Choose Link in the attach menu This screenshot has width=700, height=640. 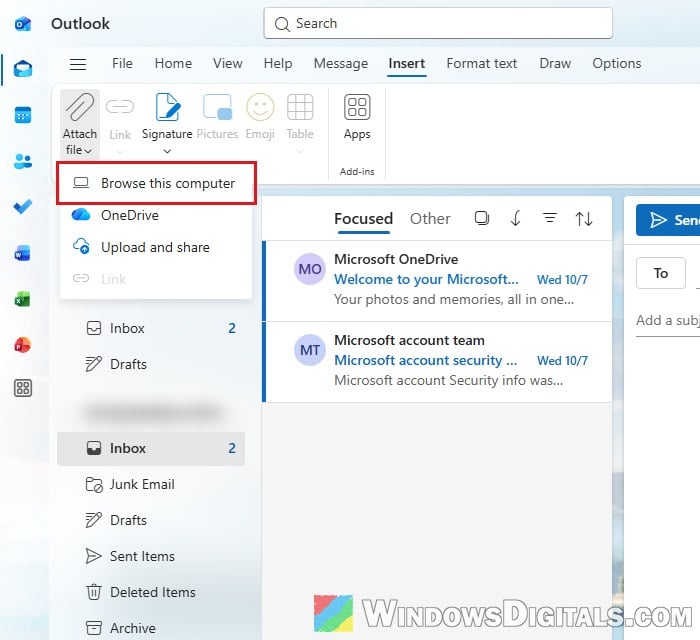pyautogui.click(x=156, y=279)
